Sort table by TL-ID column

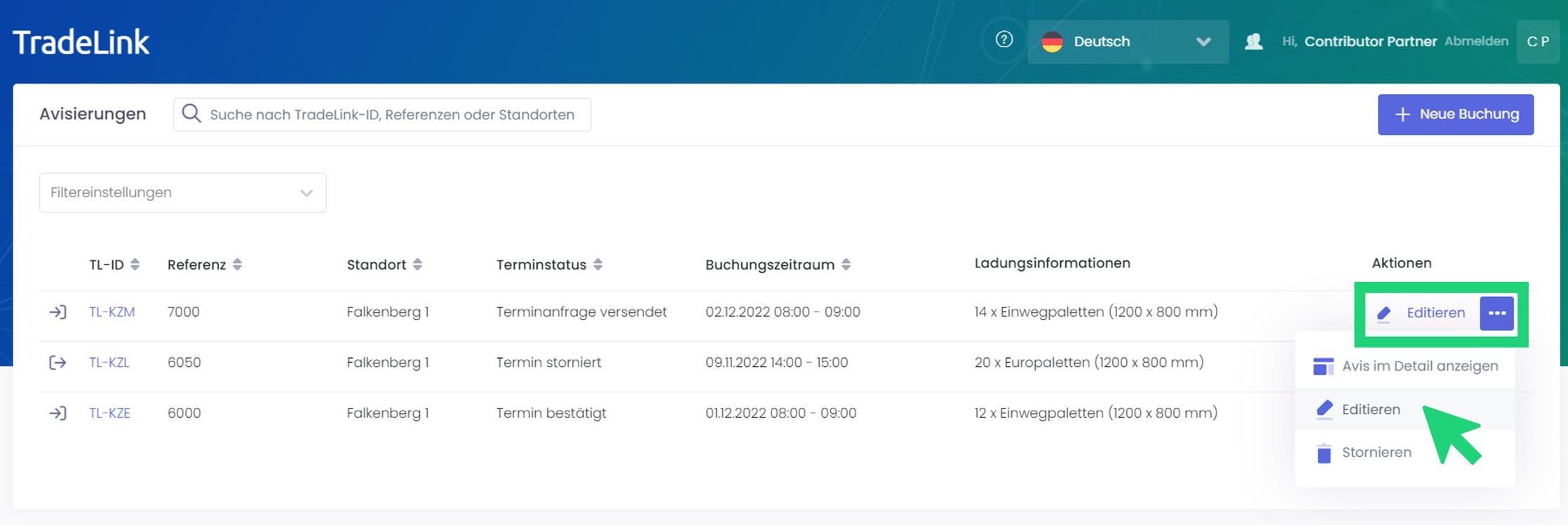[135, 265]
